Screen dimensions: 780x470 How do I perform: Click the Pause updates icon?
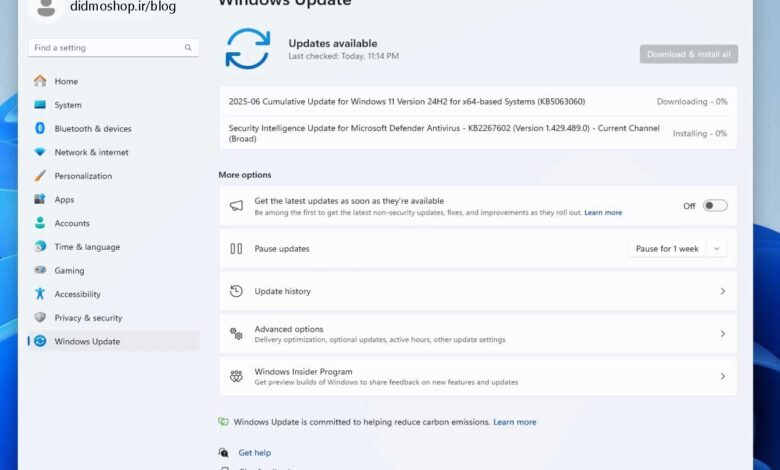[x=236, y=249]
